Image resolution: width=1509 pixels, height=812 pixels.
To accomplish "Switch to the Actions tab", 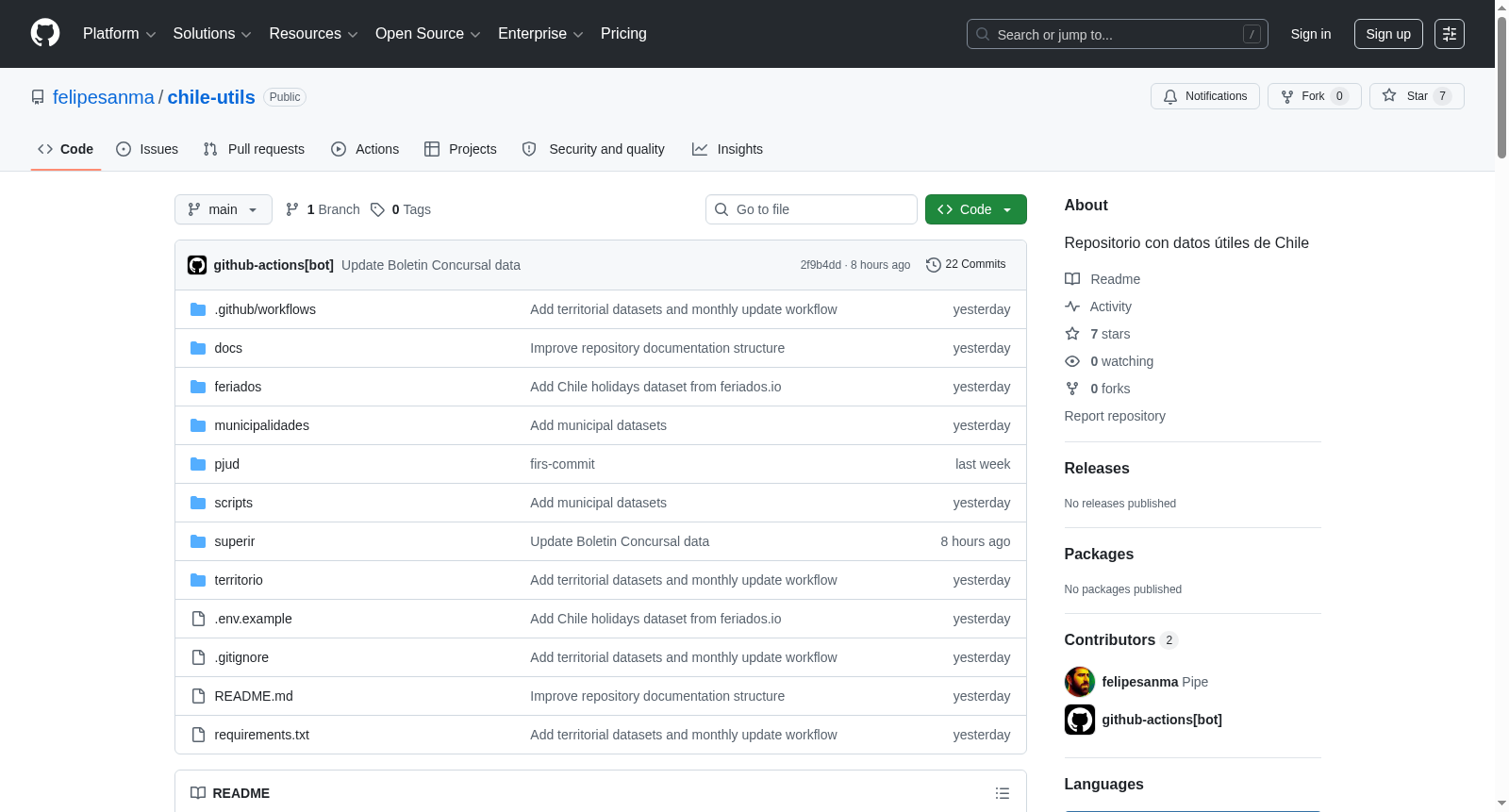I will [x=365, y=149].
